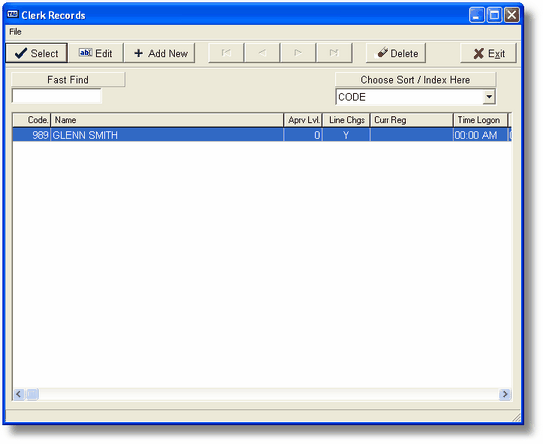Click the Curr Reg column header
This screenshot has height=444, width=543.
[x=411, y=120]
